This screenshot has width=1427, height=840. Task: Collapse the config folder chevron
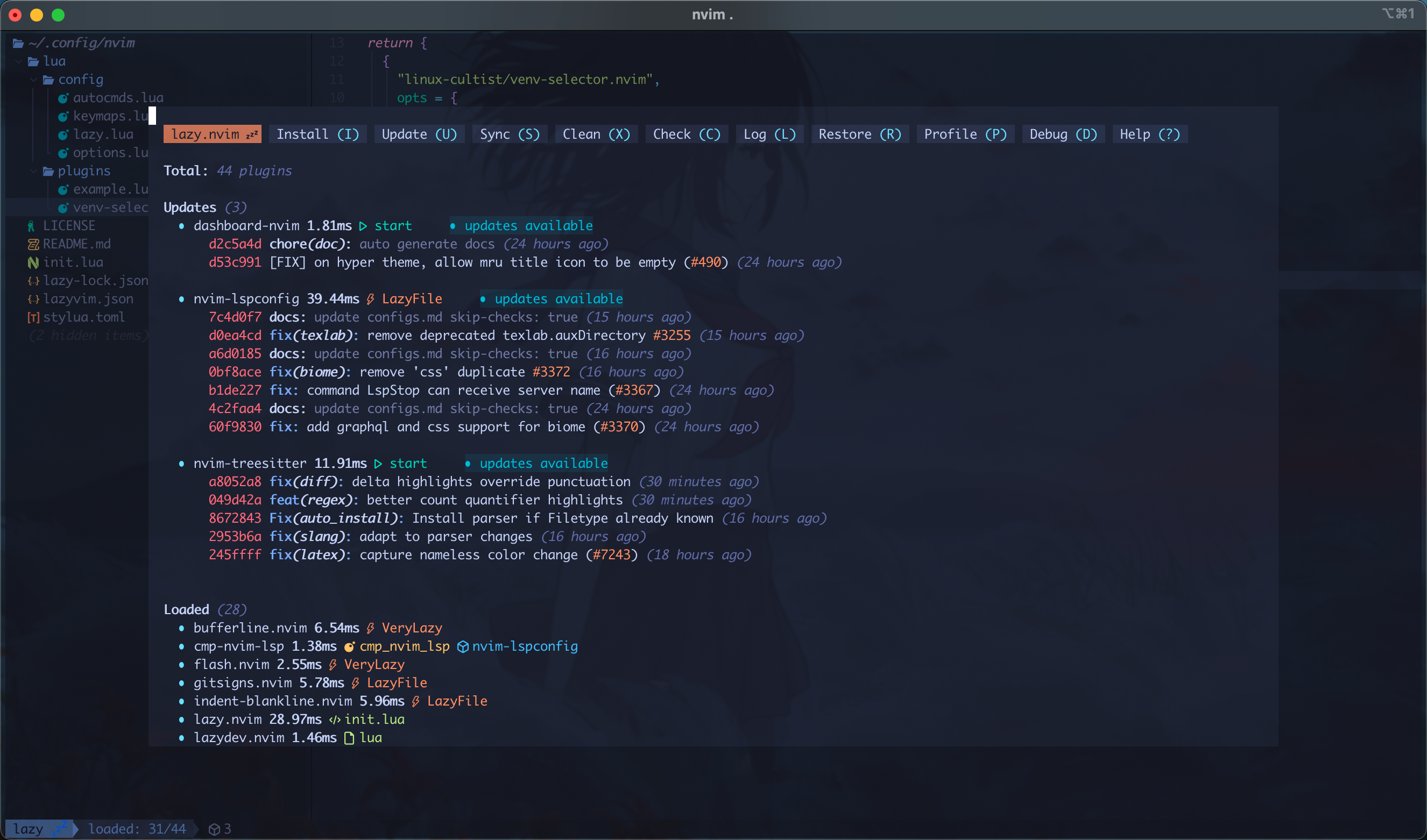tap(34, 79)
